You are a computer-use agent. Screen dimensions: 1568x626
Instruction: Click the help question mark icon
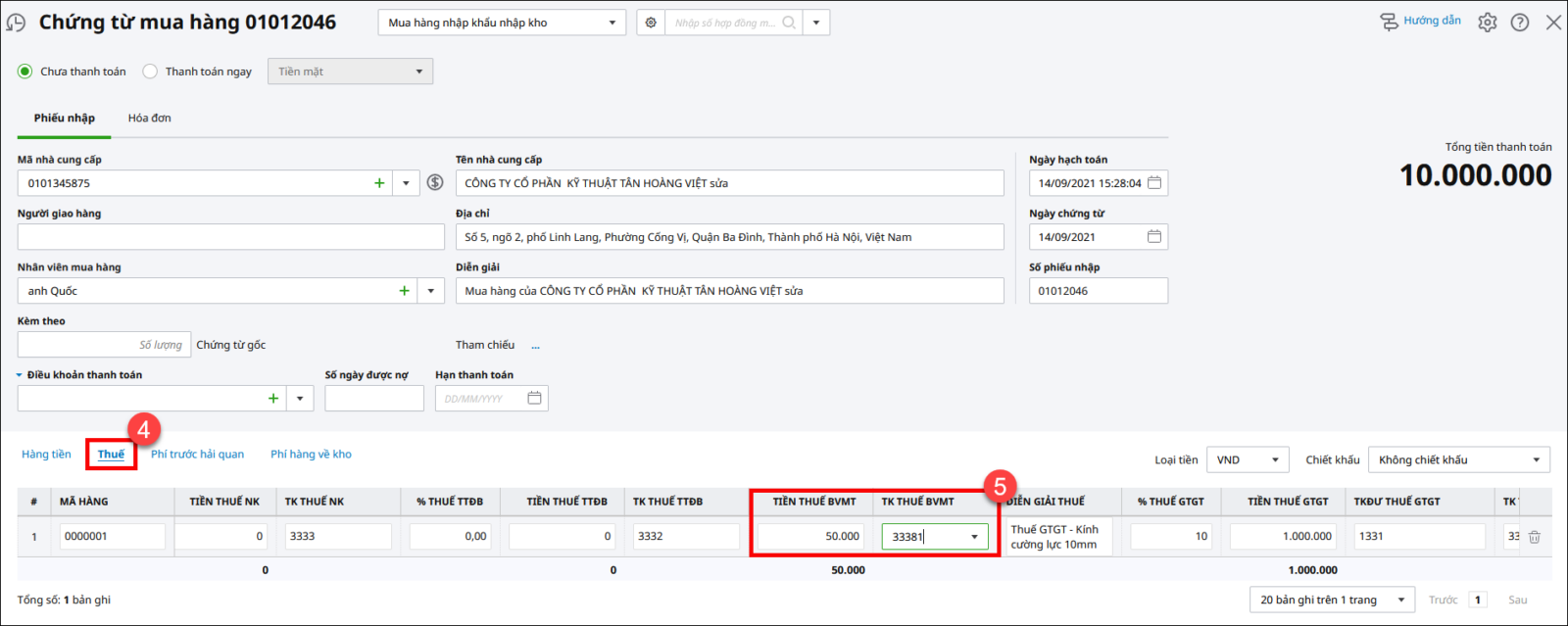tap(1519, 23)
